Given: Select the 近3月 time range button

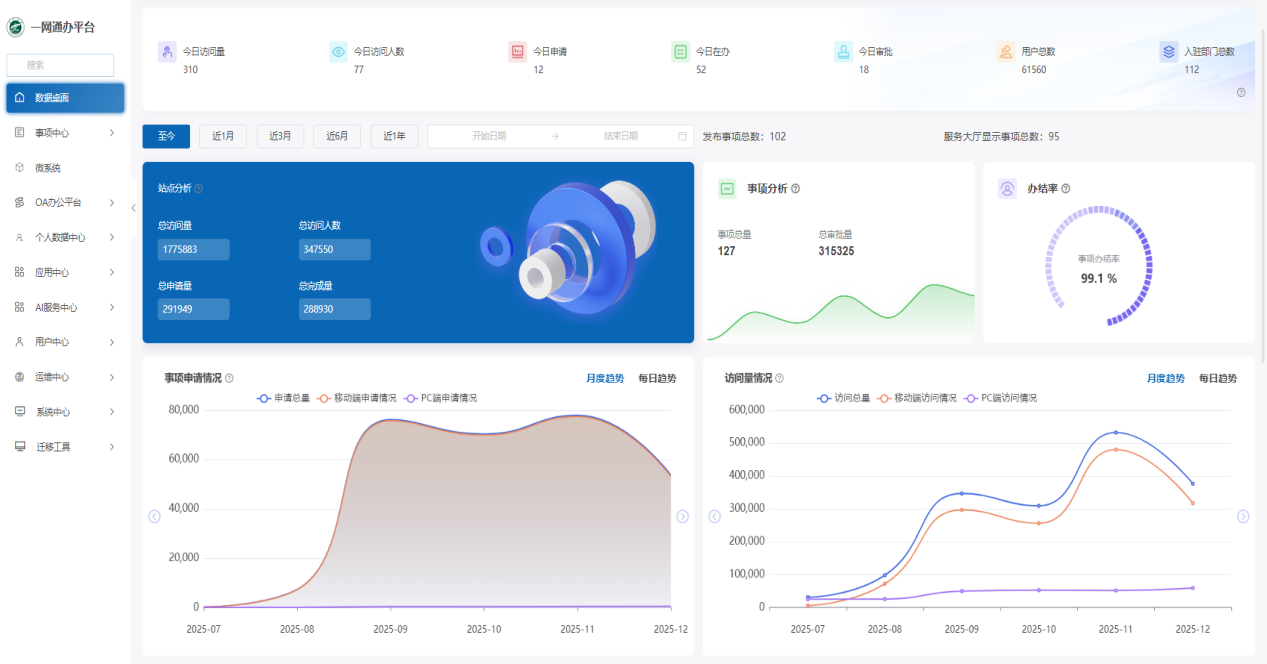Looking at the screenshot, I should click(x=280, y=136).
